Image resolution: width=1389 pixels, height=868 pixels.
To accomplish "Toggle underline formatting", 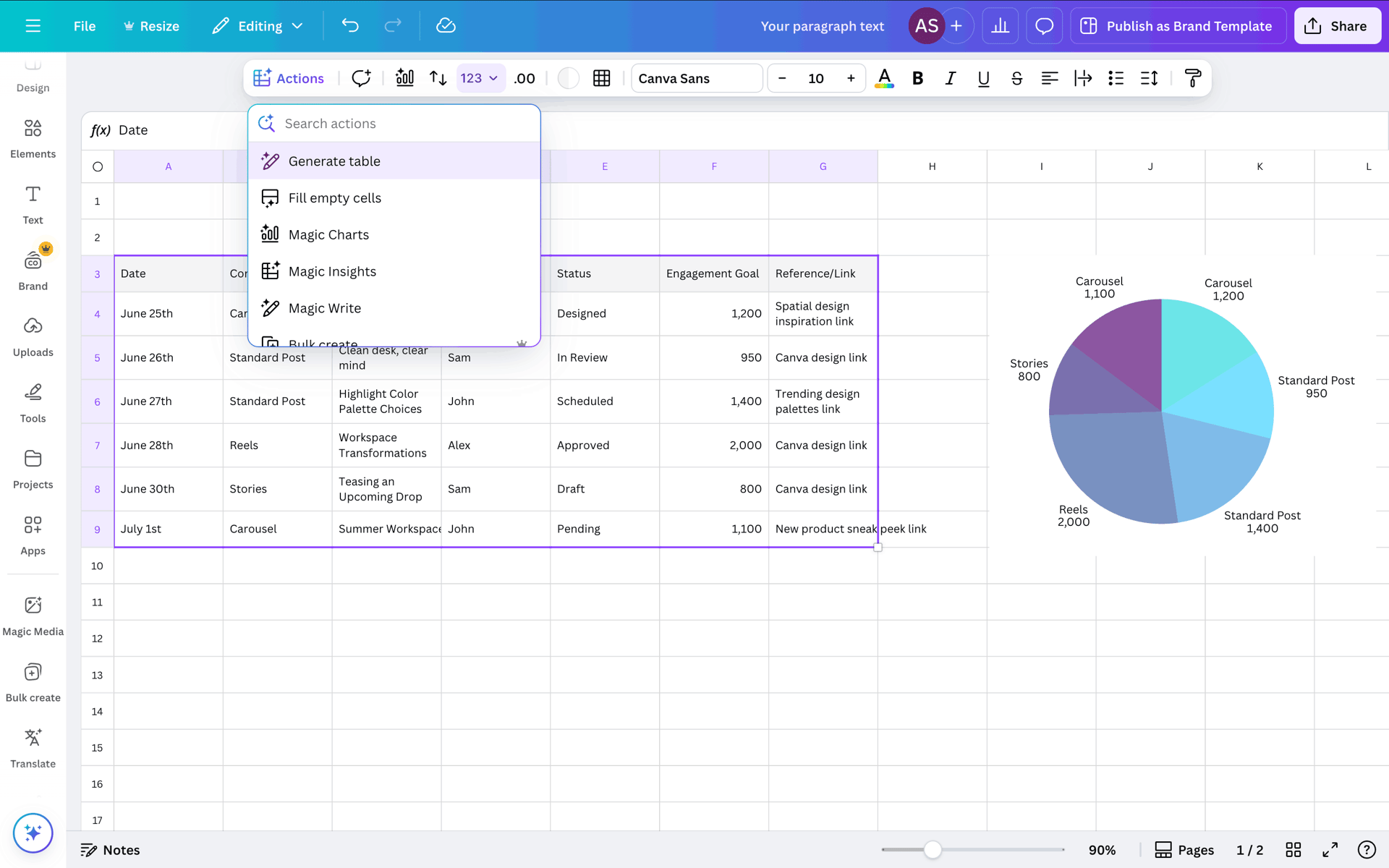I will tap(984, 78).
